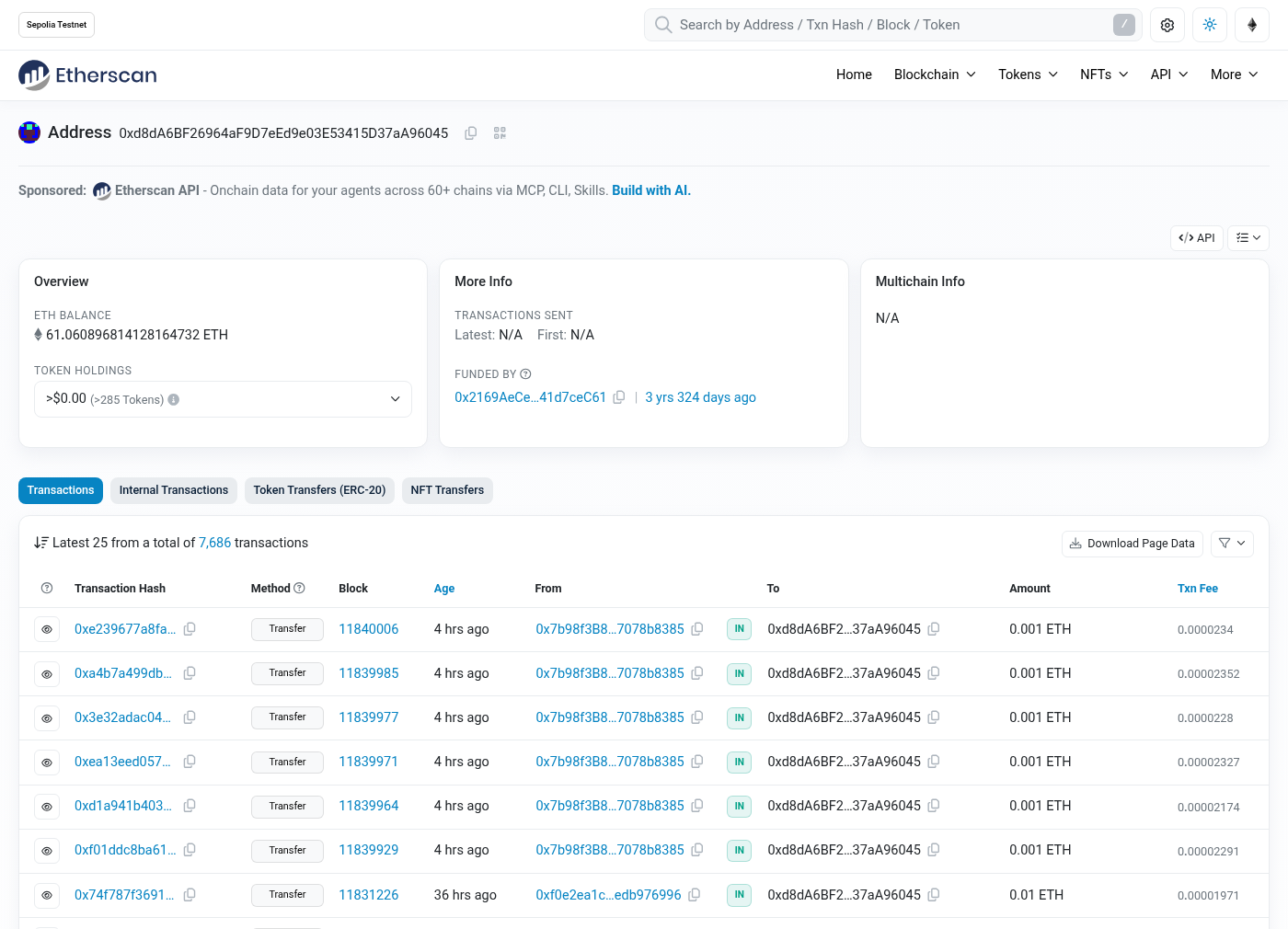Open block 11840006 link
The width and height of the screenshot is (1288, 929).
[369, 629]
